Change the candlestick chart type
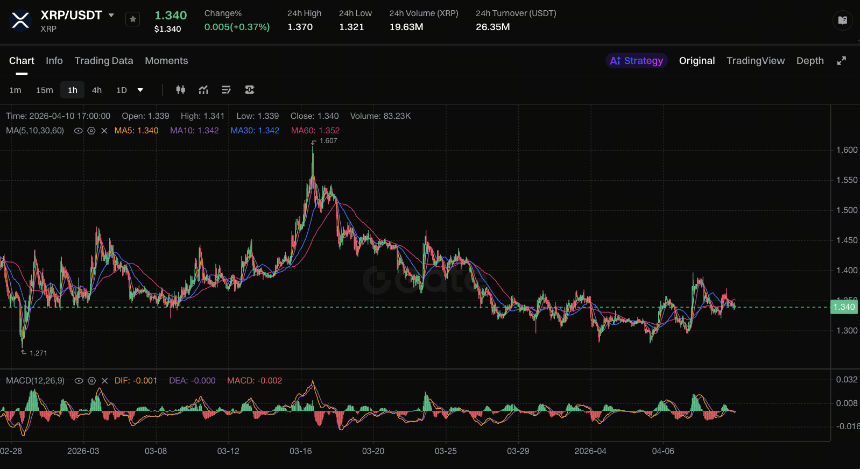Screen dimensions: 860x469 point(180,90)
